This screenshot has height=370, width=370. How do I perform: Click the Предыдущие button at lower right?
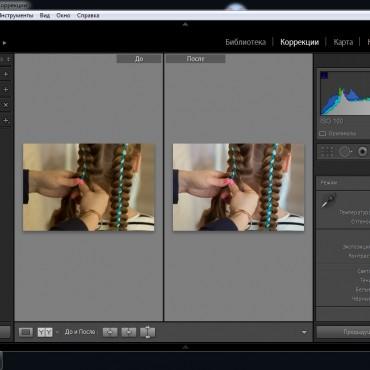[343, 332]
